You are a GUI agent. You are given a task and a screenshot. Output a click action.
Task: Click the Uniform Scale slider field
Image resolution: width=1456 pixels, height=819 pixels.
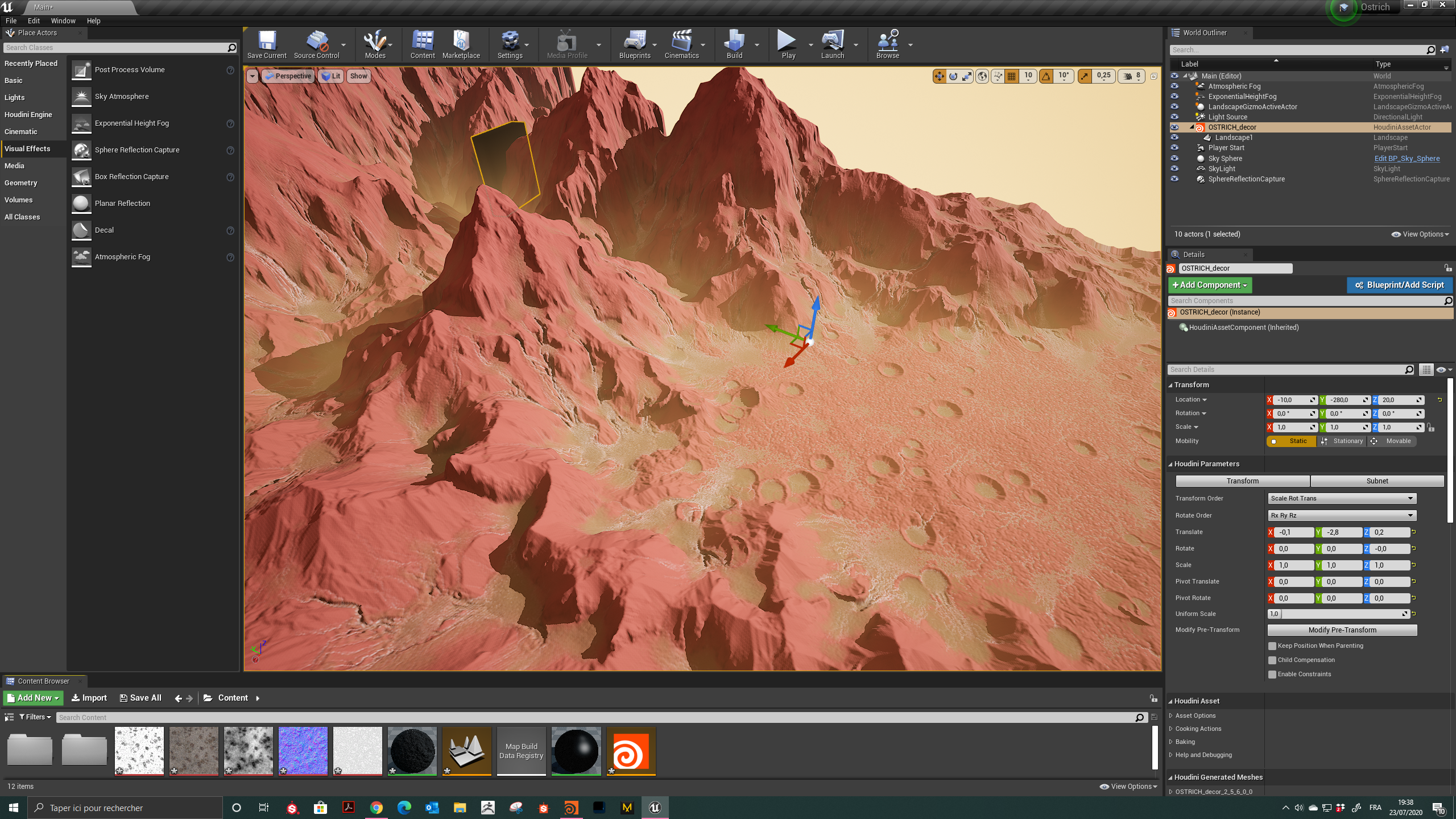coord(1339,614)
